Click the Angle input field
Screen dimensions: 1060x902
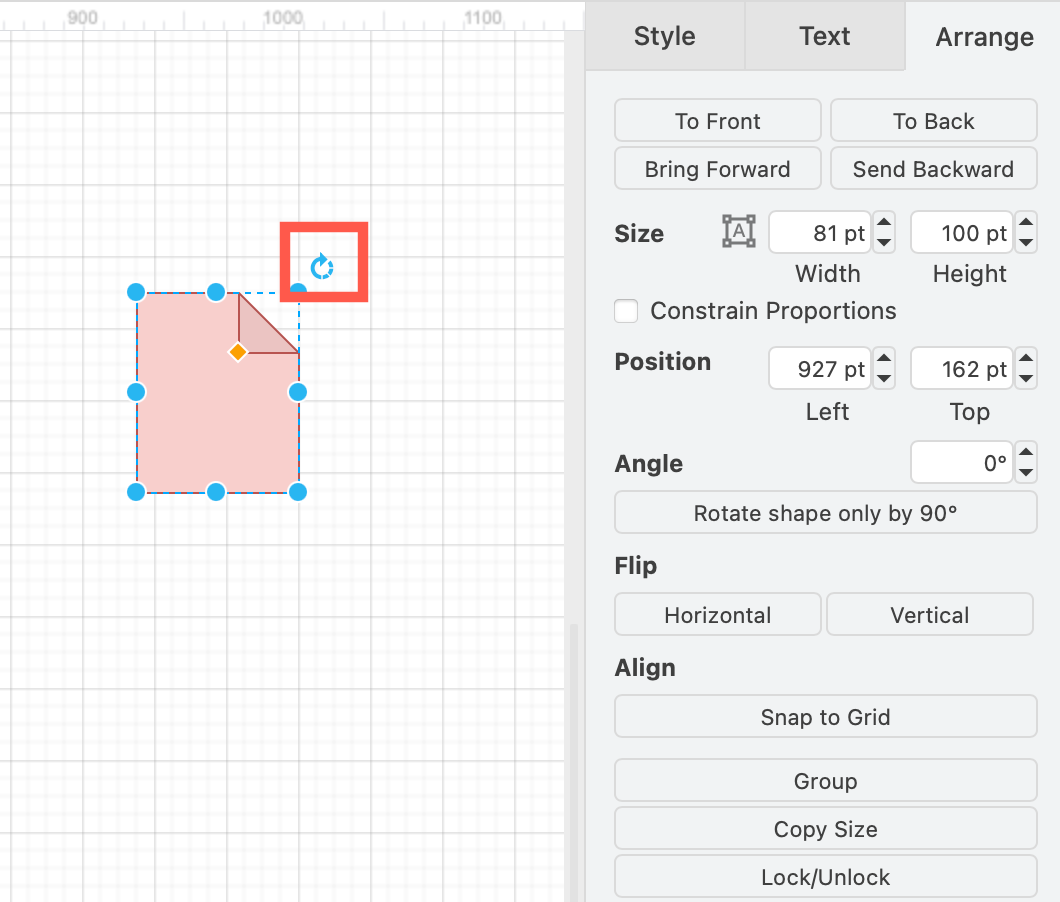click(x=960, y=462)
